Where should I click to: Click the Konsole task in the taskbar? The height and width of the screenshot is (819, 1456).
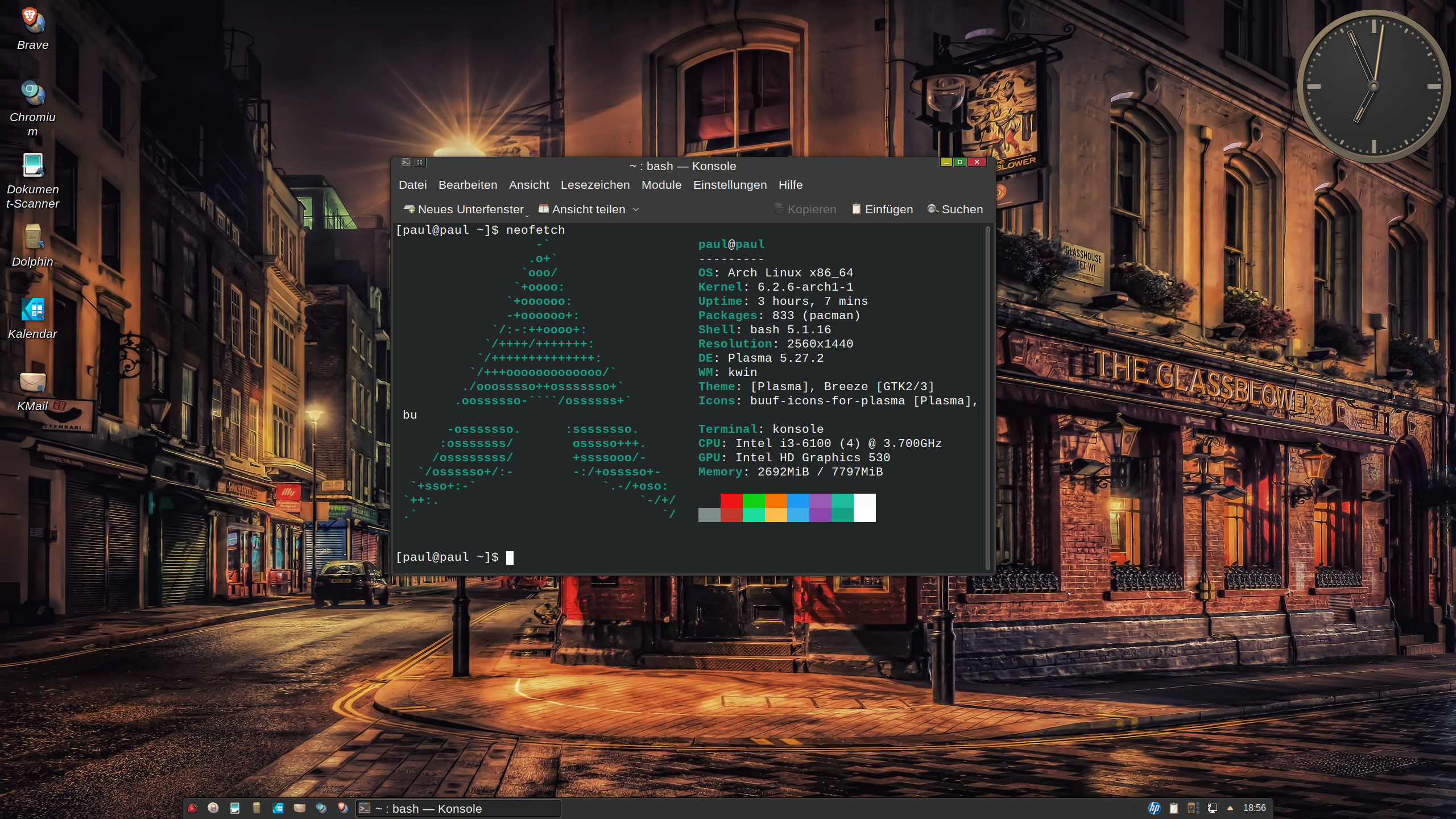click(x=458, y=808)
